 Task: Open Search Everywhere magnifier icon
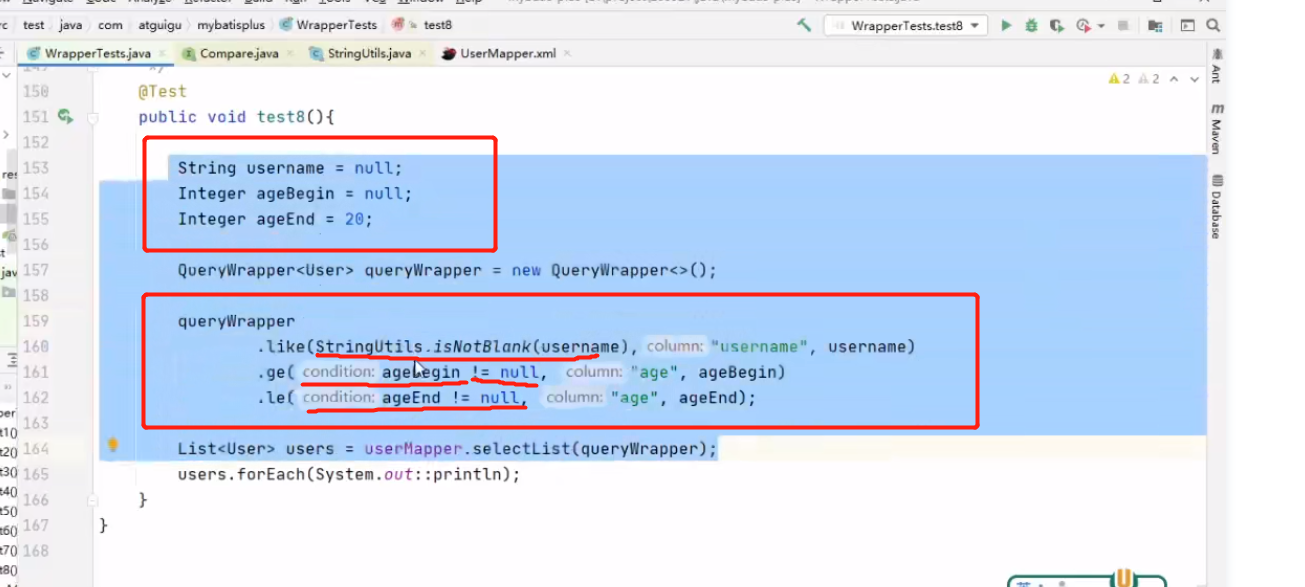click(x=1213, y=26)
